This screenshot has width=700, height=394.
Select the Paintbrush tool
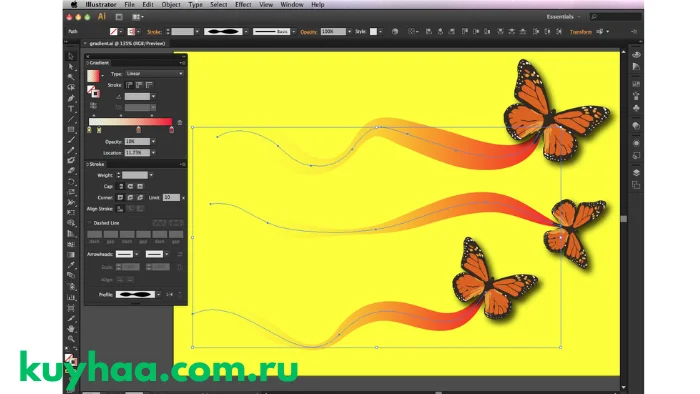(71, 140)
